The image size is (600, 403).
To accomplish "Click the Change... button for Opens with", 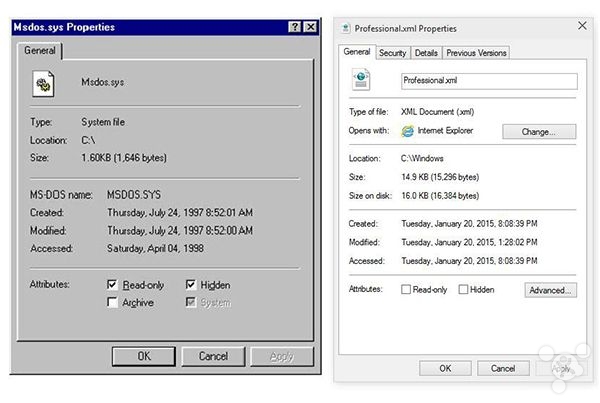I will [539, 132].
